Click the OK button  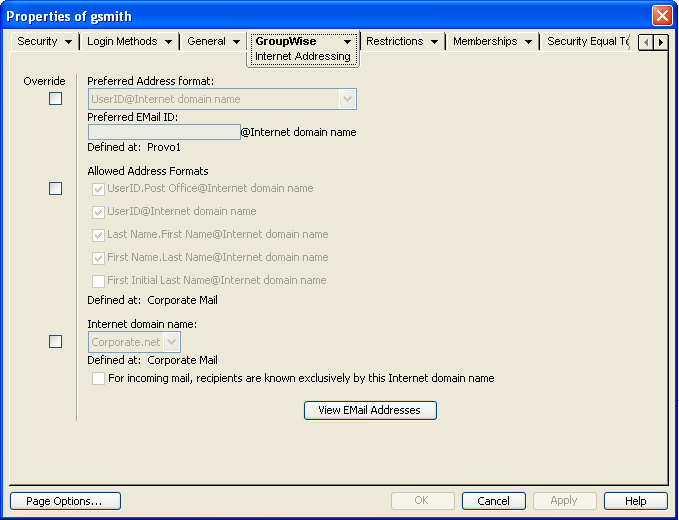(x=423, y=501)
